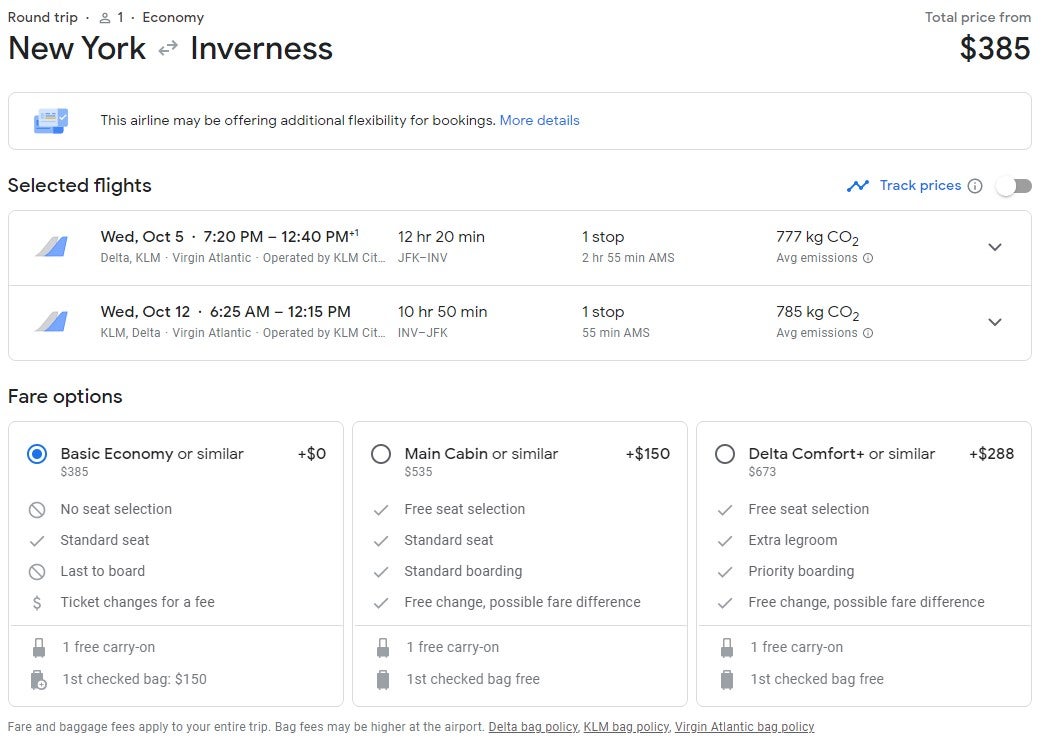The height and width of the screenshot is (748, 1050).
Task: Click the 10 hr 50 min duration
Action: [443, 312]
